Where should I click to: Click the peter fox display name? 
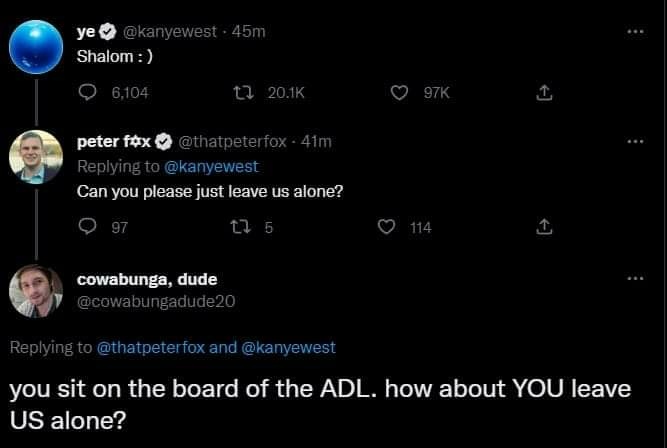click(x=111, y=142)
